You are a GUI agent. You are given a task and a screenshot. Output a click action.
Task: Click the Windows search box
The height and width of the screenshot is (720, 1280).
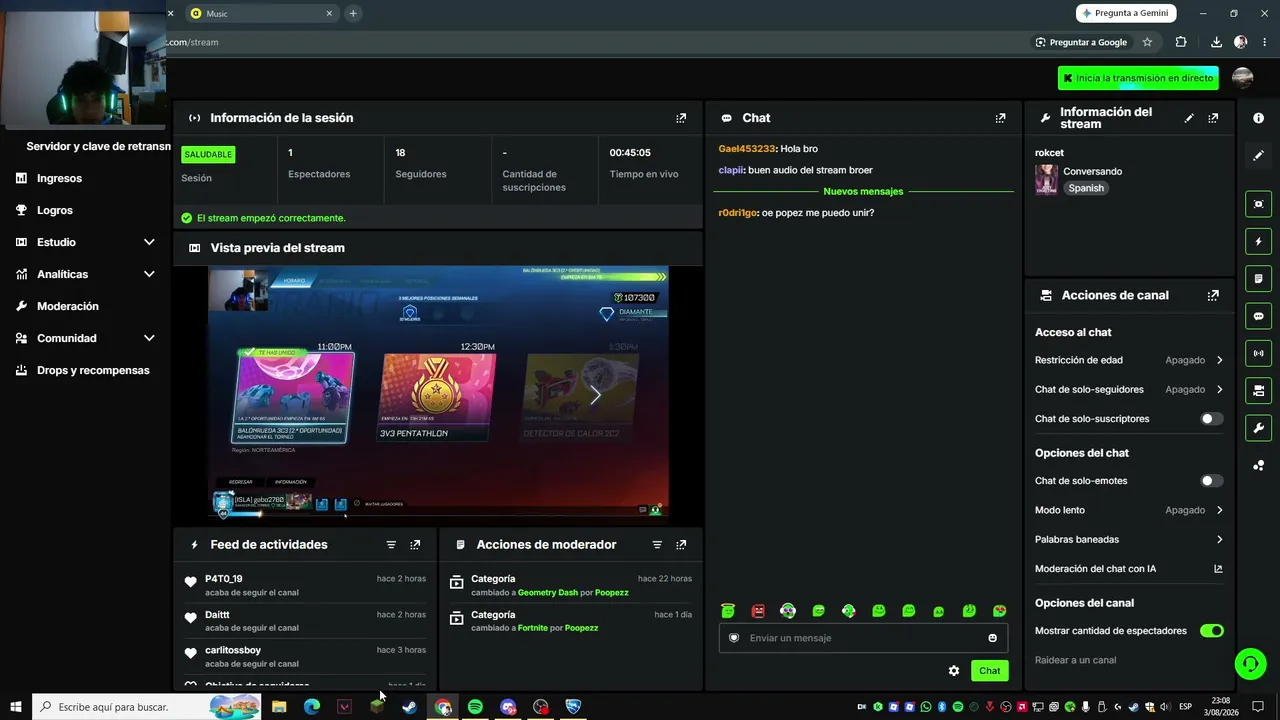click(147, 707)
